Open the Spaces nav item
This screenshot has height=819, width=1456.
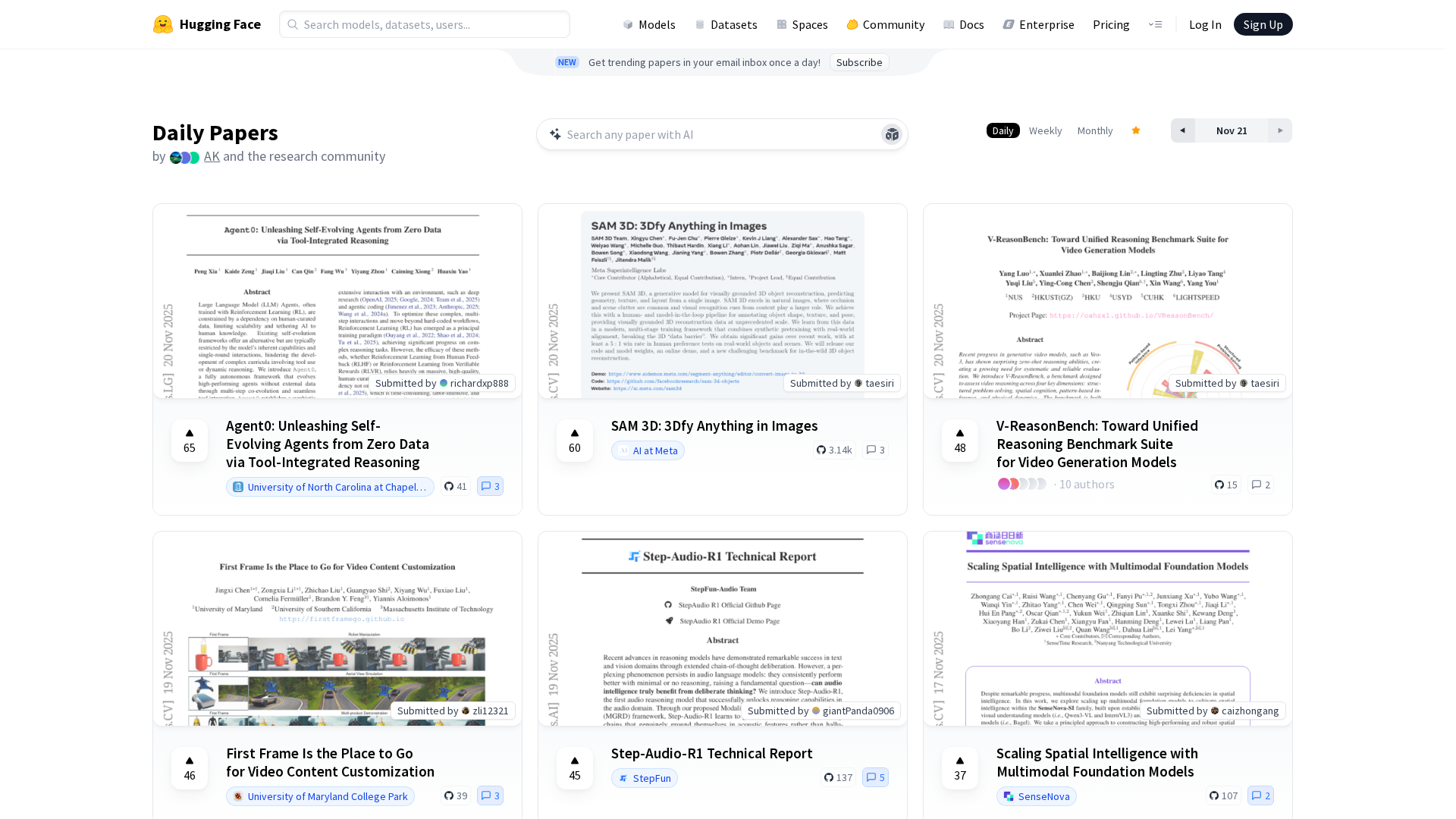tap(802, 24)
